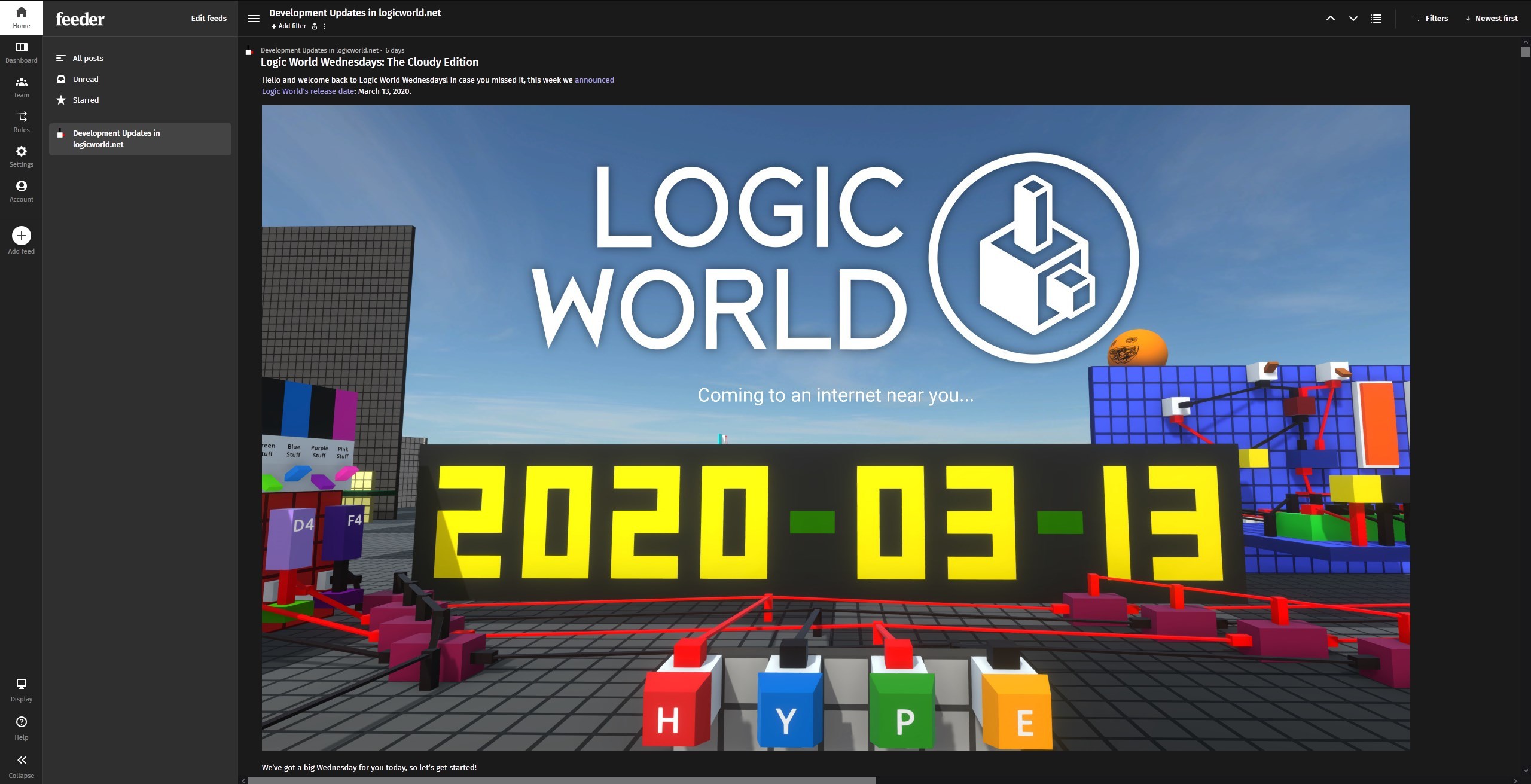The width and height of the screenshot is (1531, 784).
Task: Open the Team section
Action: pos(21,87)
